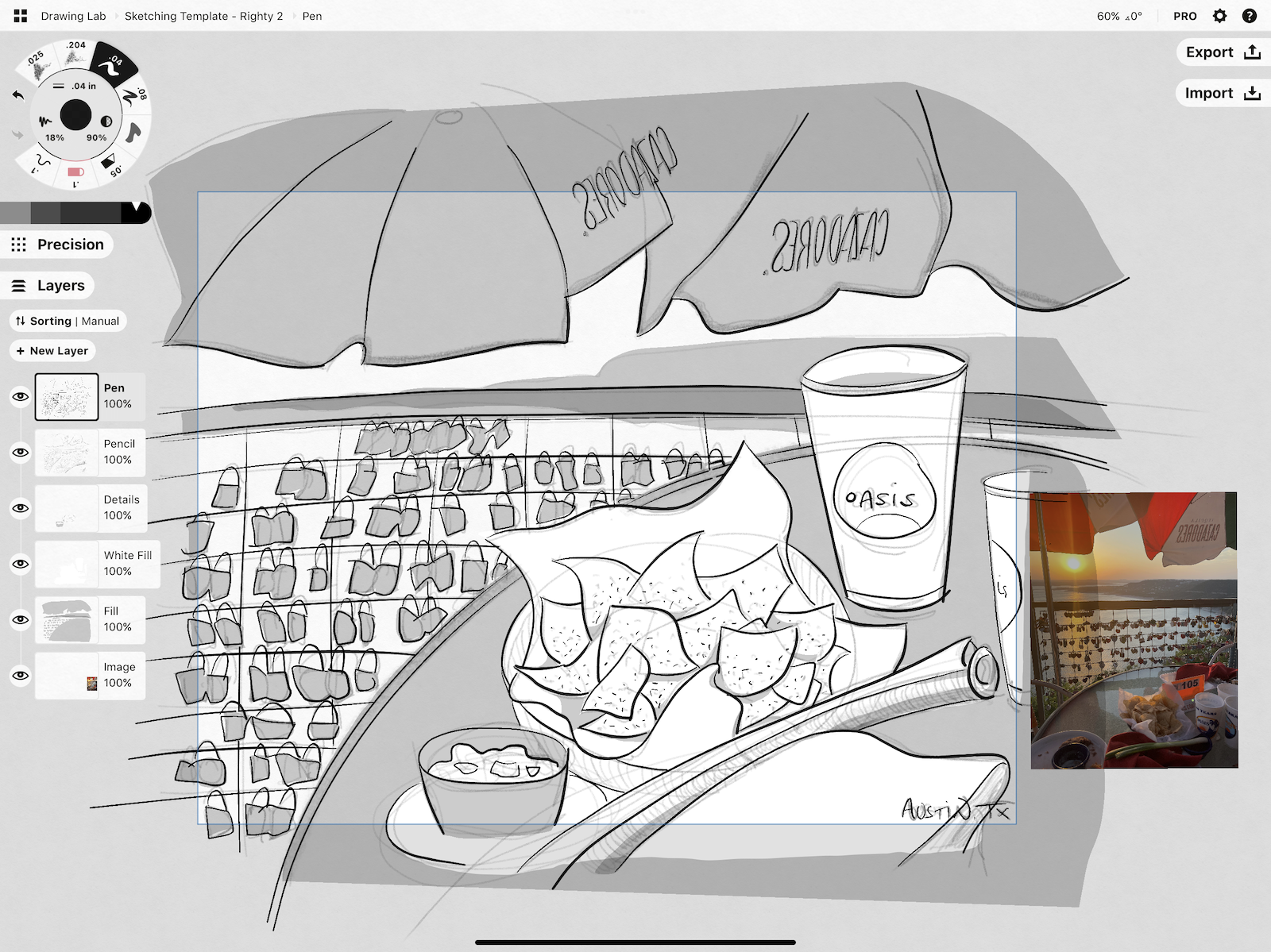Select the .204 soft pencil brush
This screenshot has height=952, width=1271.
pos(75,54)
